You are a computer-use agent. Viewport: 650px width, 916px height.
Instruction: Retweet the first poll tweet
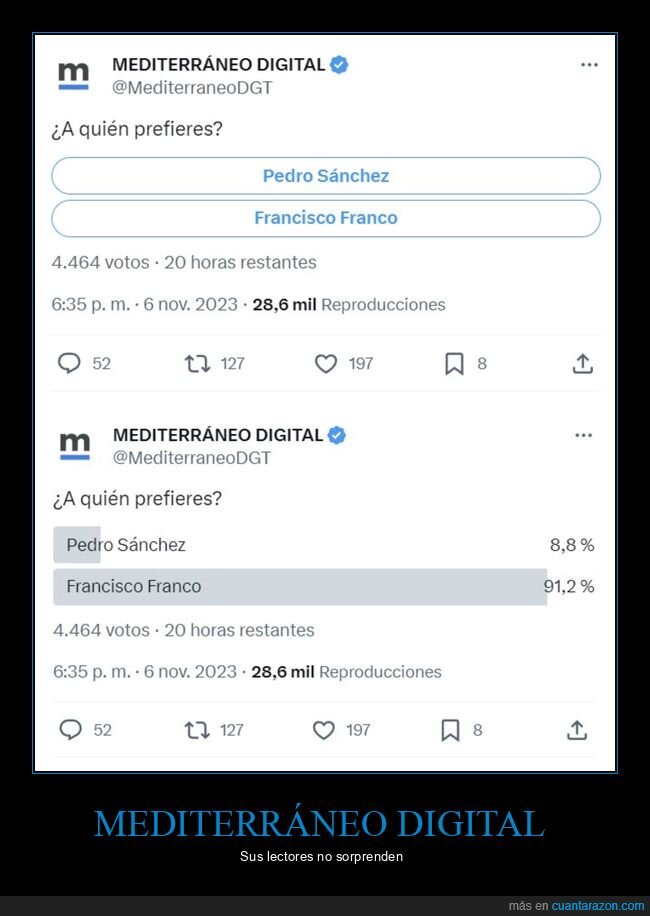click(x=197, y=363)
